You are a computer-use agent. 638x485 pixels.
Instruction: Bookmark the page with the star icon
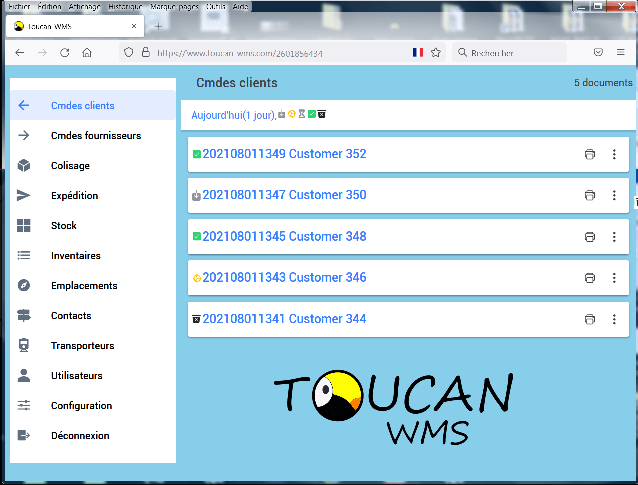click(436, 52)
